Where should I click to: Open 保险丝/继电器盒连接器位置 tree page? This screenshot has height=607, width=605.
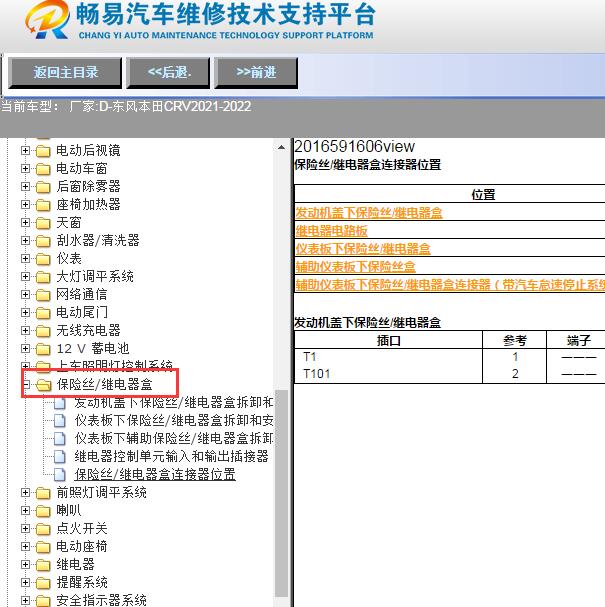[155, 474]
